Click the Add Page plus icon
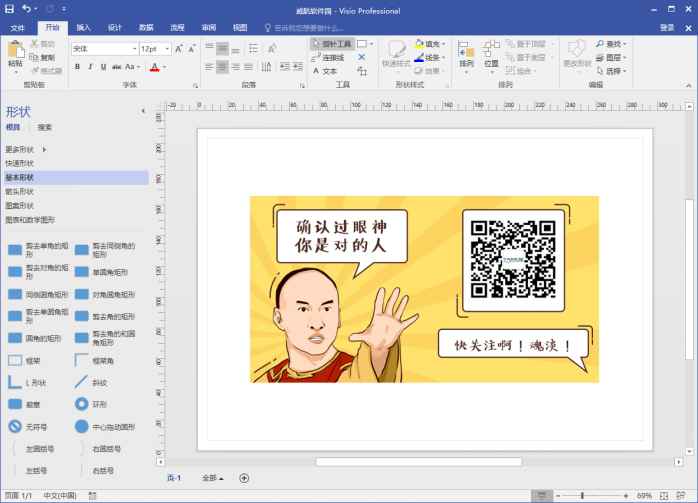This screenshot has width=698, height=503. [x=244, y=478]
